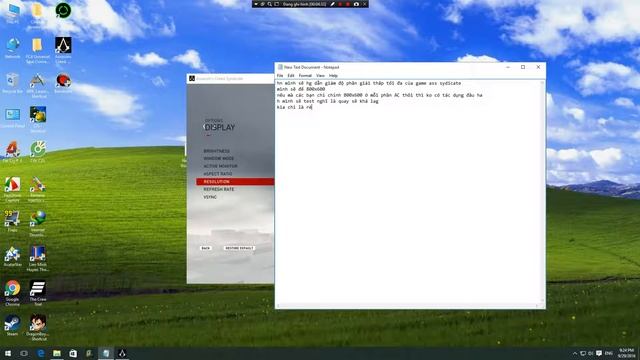Image resolution: width=640 pixels, height=360 pixels.
Task: Open Notepad Help menu
Action: coord(333,76)
